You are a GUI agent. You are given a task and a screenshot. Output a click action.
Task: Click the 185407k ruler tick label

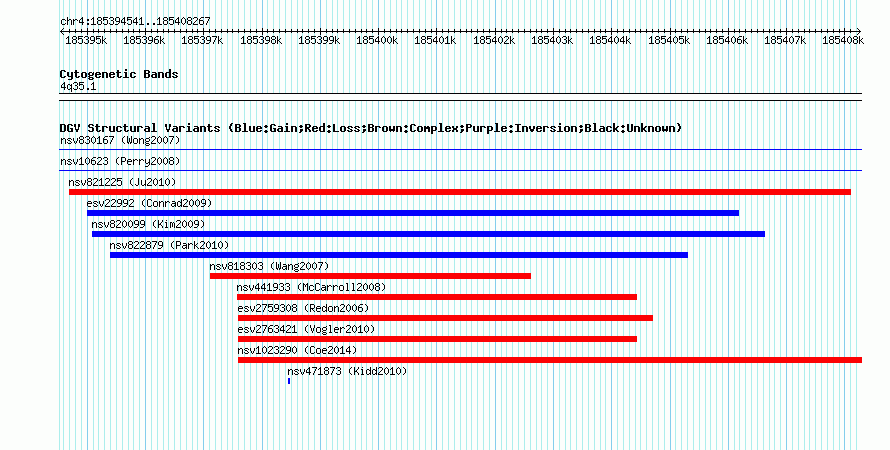pos(785,40)
